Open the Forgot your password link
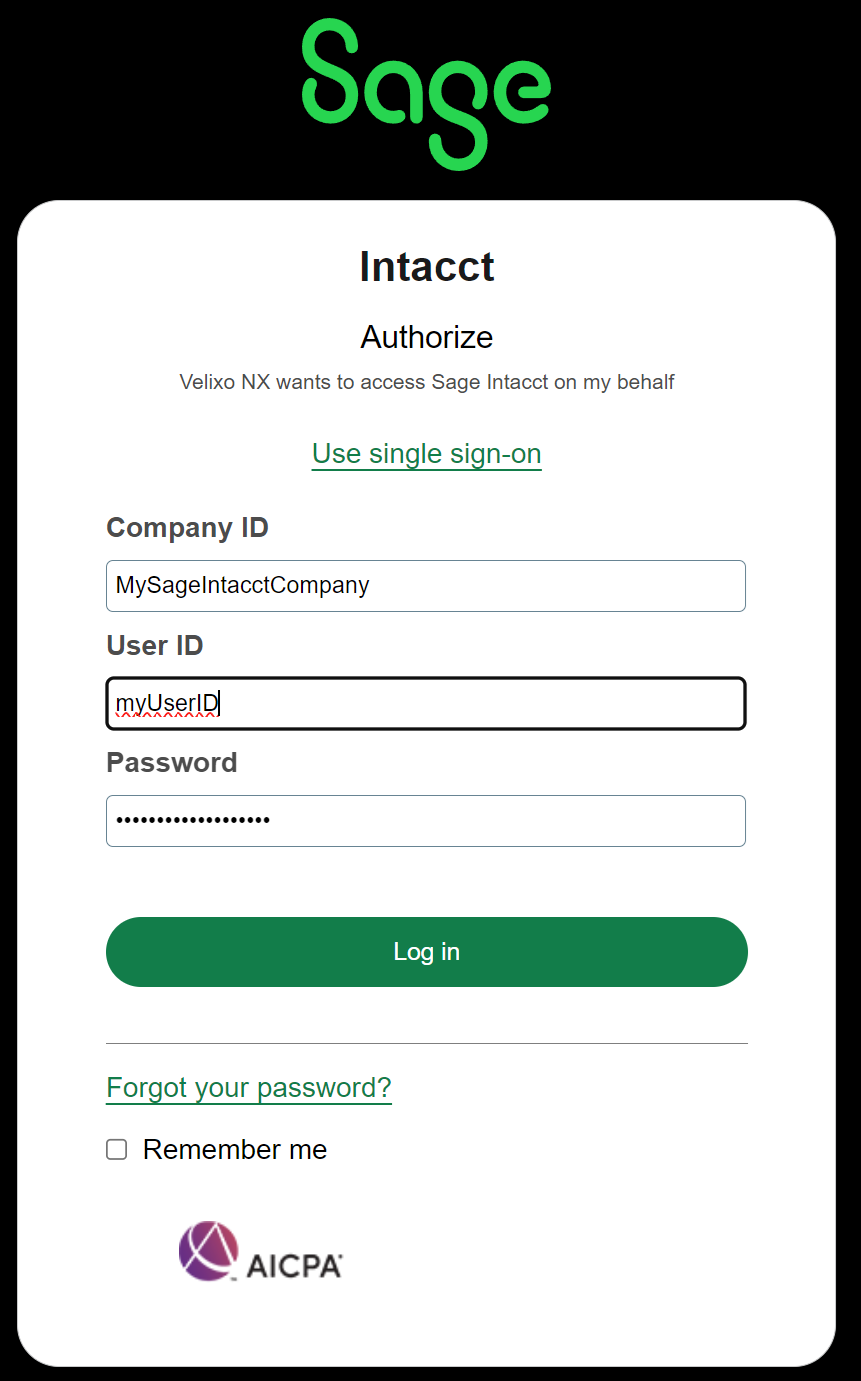The image size is (861, 1381). [x=249, y=1088]
